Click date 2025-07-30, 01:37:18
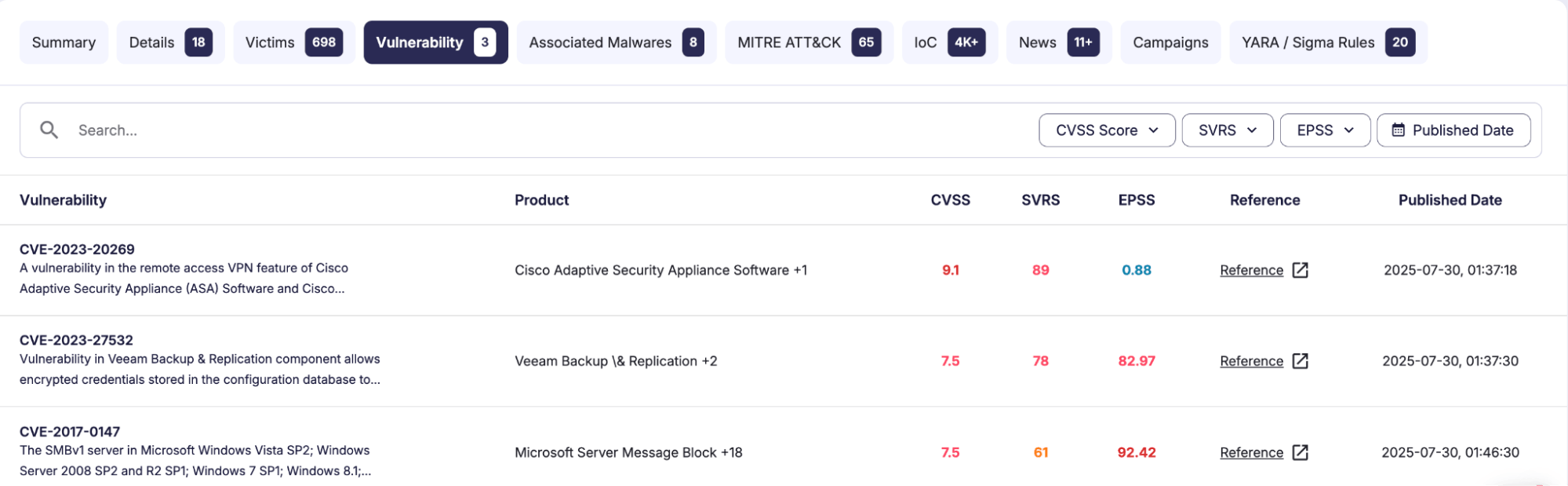 1450,270
